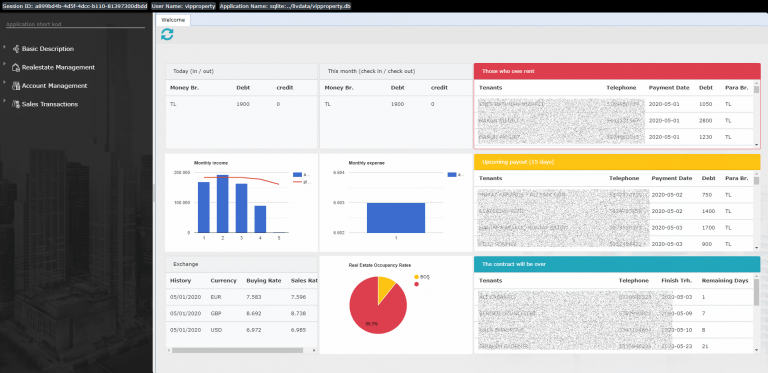The width and height of the screenshot is (768, 373).
Task: Click the month 2 bar in Monthly income
Action: point(222,204)
